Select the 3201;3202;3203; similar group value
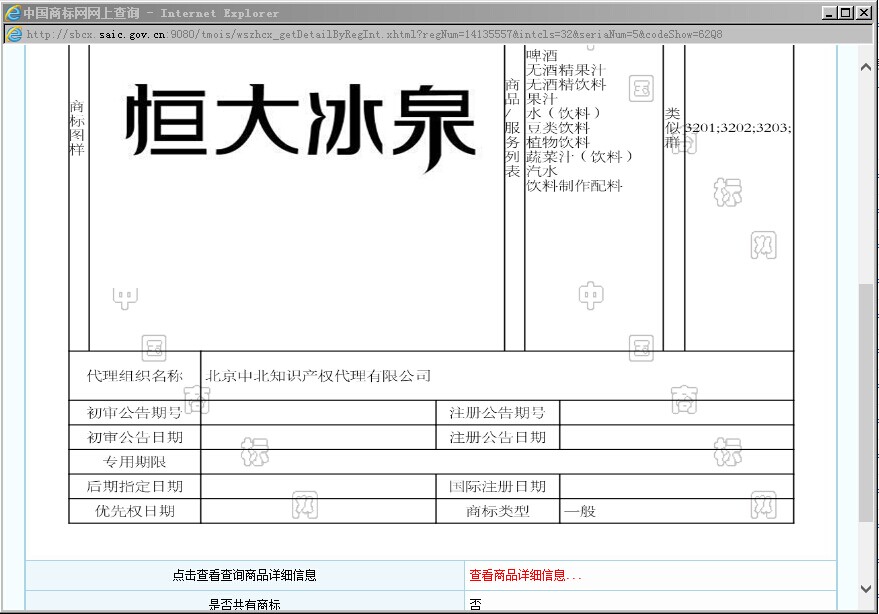 click(x=738, y=128)
